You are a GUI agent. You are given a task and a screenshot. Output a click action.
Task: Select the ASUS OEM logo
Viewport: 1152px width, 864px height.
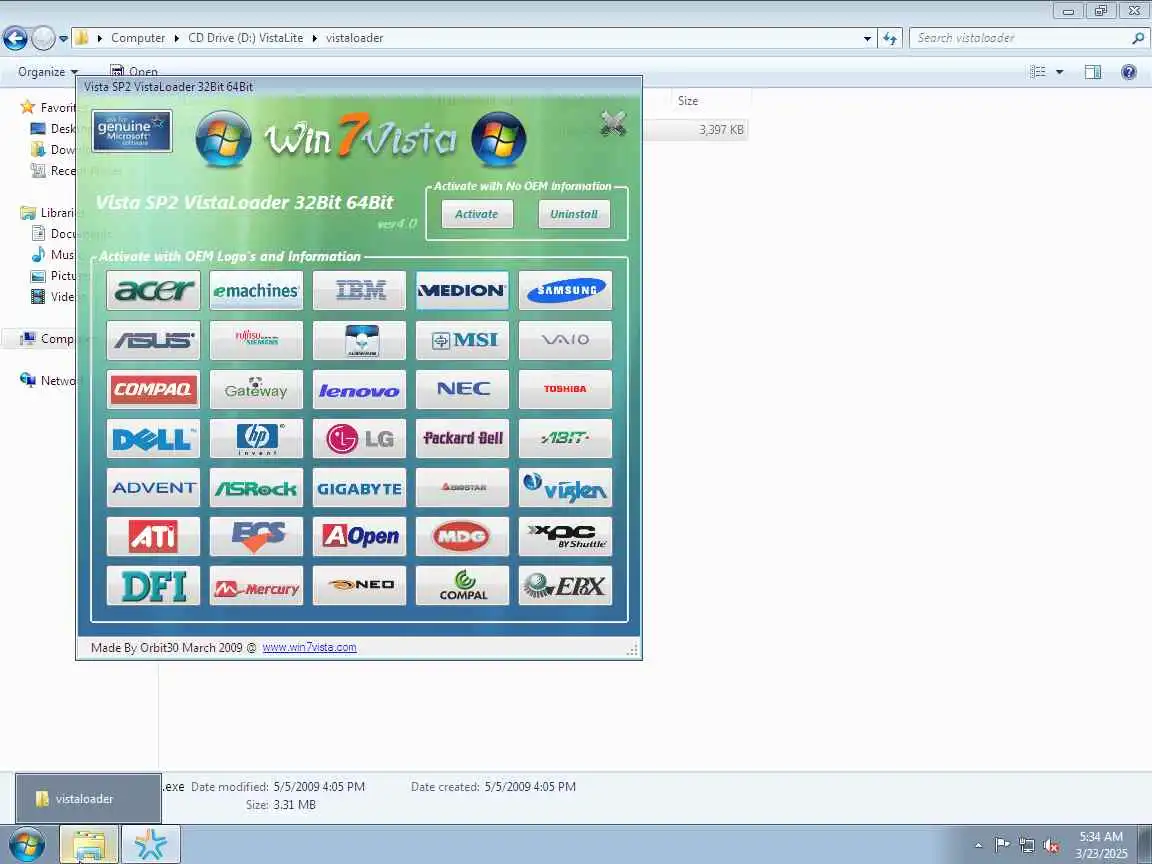point(153,340)
